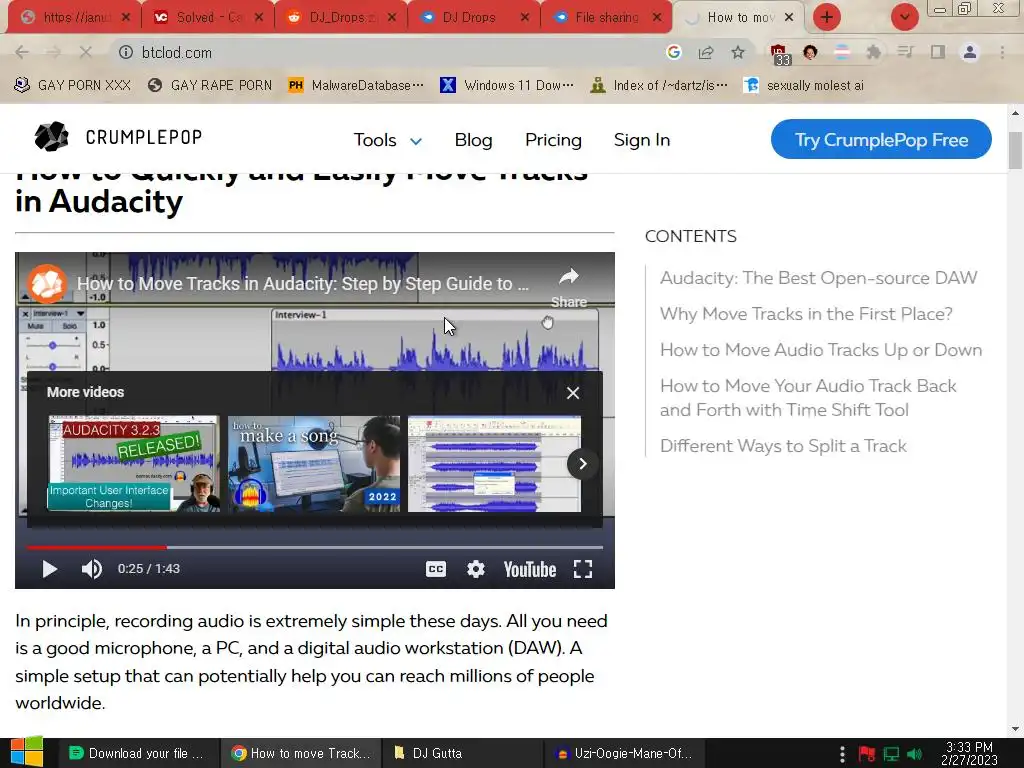Toggle the browser side panel icon
Screen dimensions: 1024x768
coord(938,52)
